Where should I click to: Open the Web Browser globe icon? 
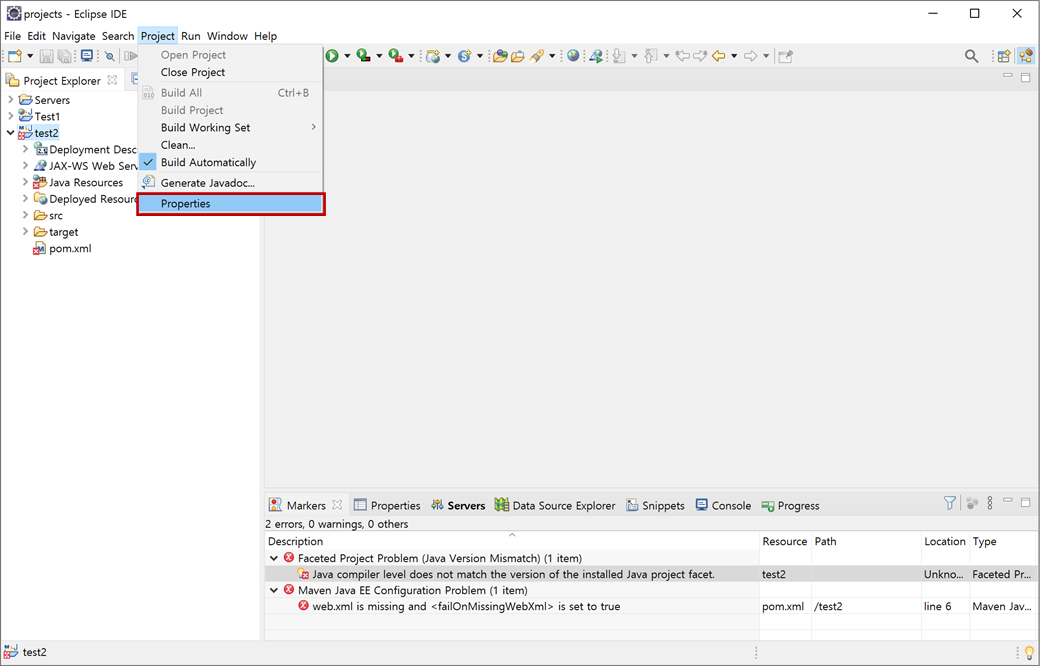(x=573, y=56)
